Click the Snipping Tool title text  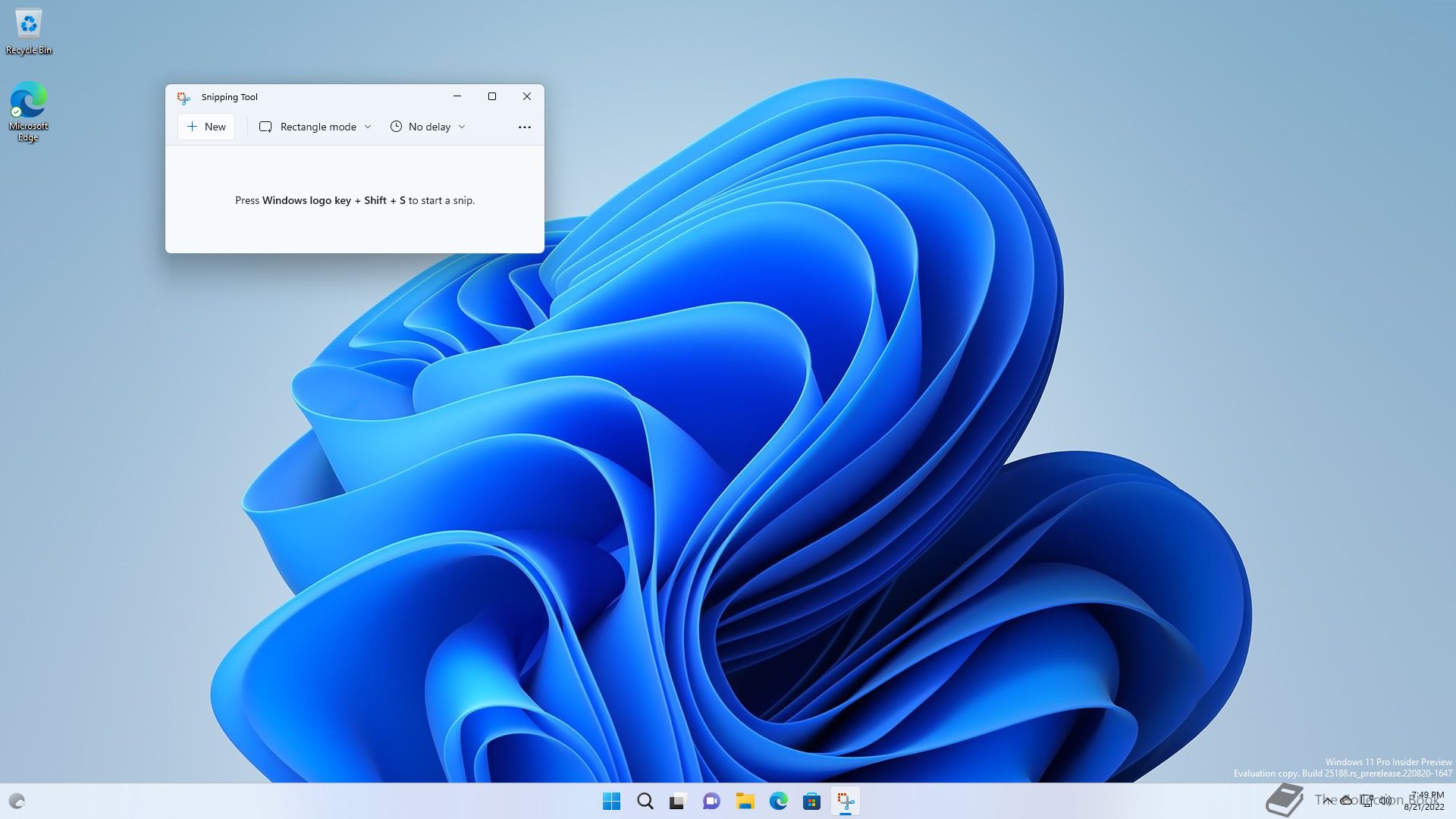click(230, 97)
